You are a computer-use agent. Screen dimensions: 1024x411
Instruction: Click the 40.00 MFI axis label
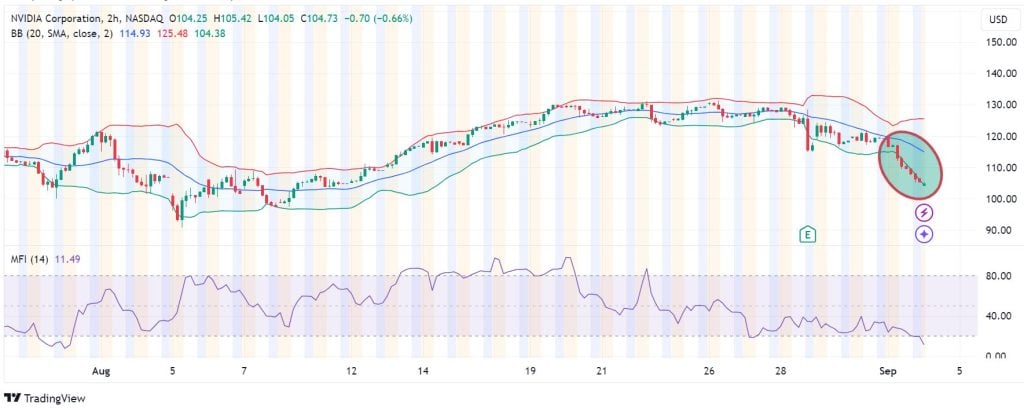pos(1001,316)
